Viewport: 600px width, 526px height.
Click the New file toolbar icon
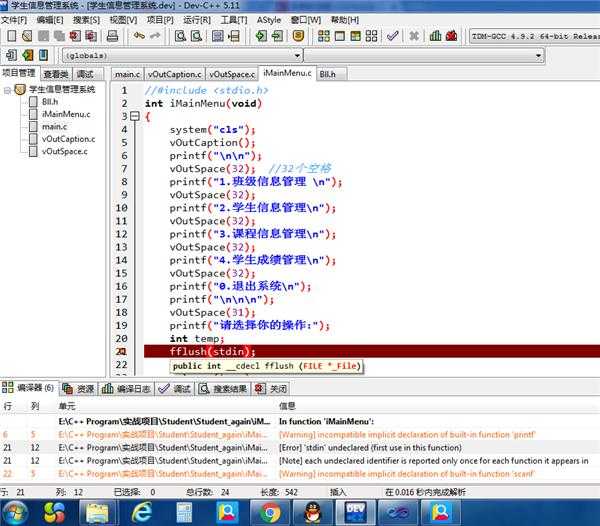point(11,36)
